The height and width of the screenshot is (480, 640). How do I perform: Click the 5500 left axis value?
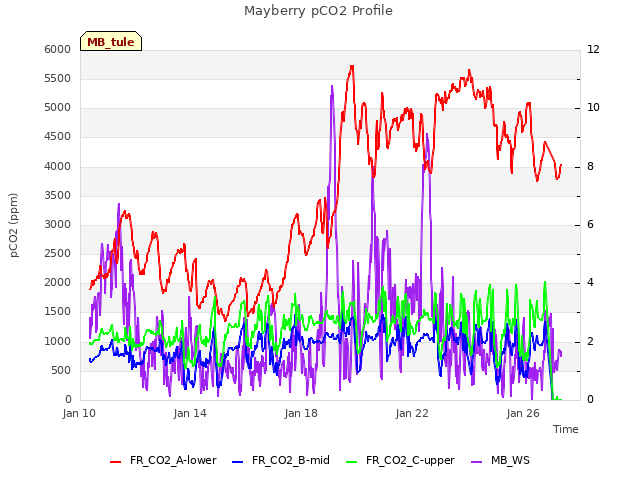(x=58, y=78)
